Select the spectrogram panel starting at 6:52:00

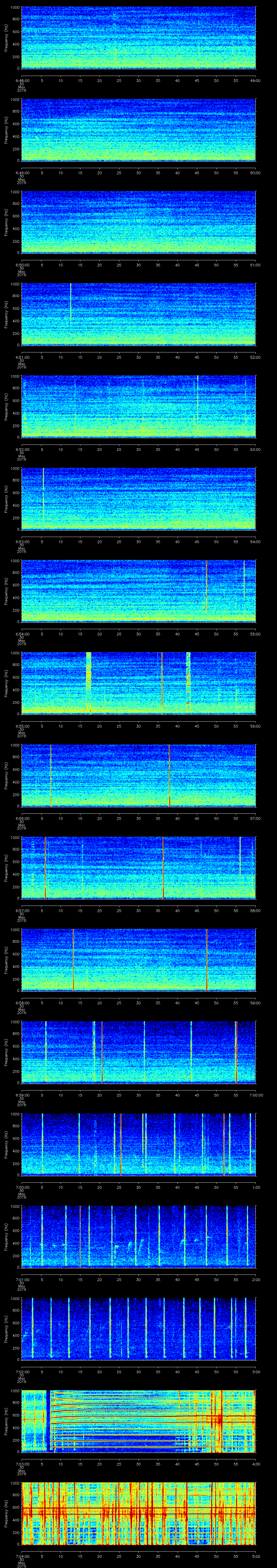point(138,407)
